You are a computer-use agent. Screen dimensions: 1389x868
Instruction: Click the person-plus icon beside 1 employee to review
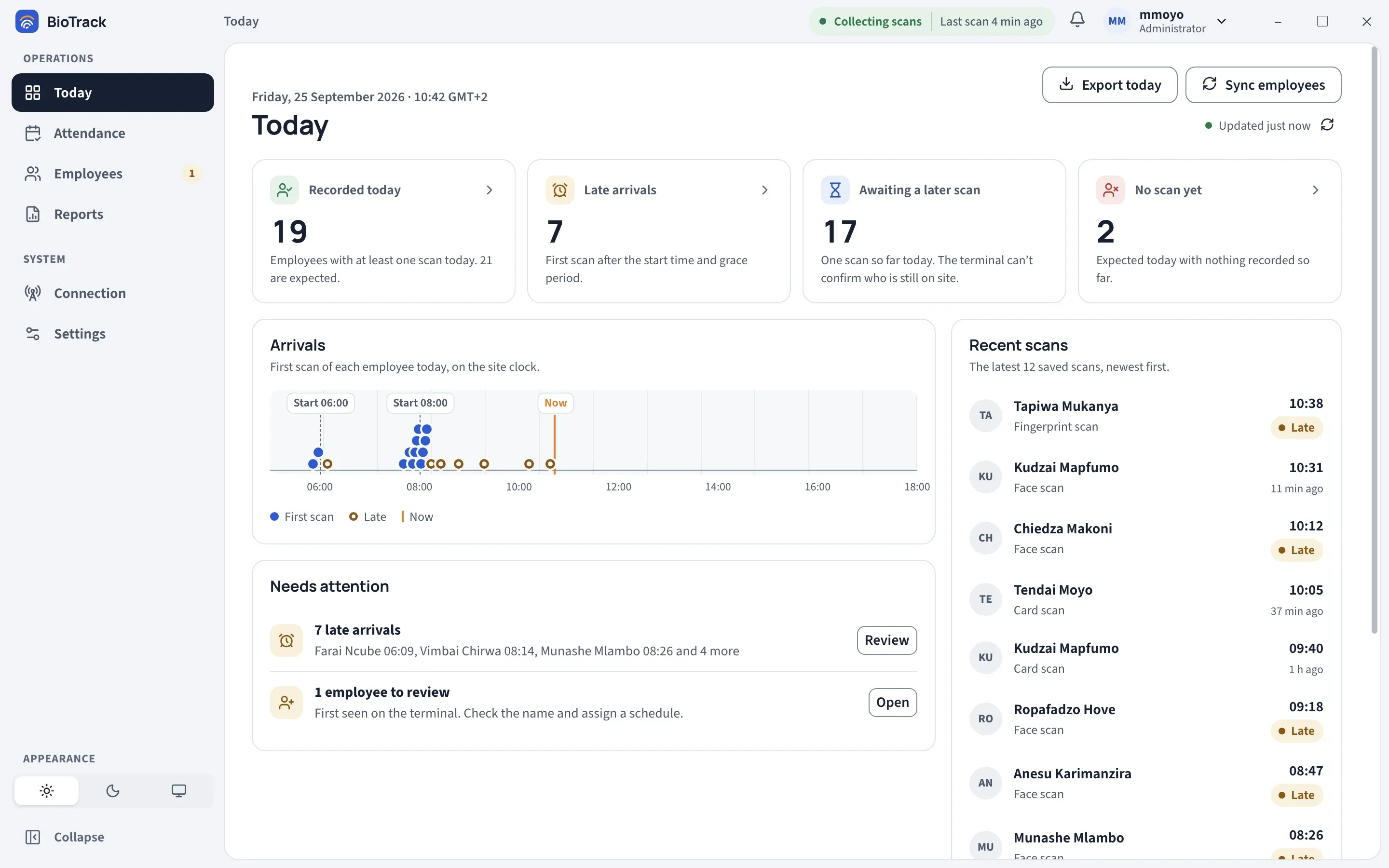286,702
